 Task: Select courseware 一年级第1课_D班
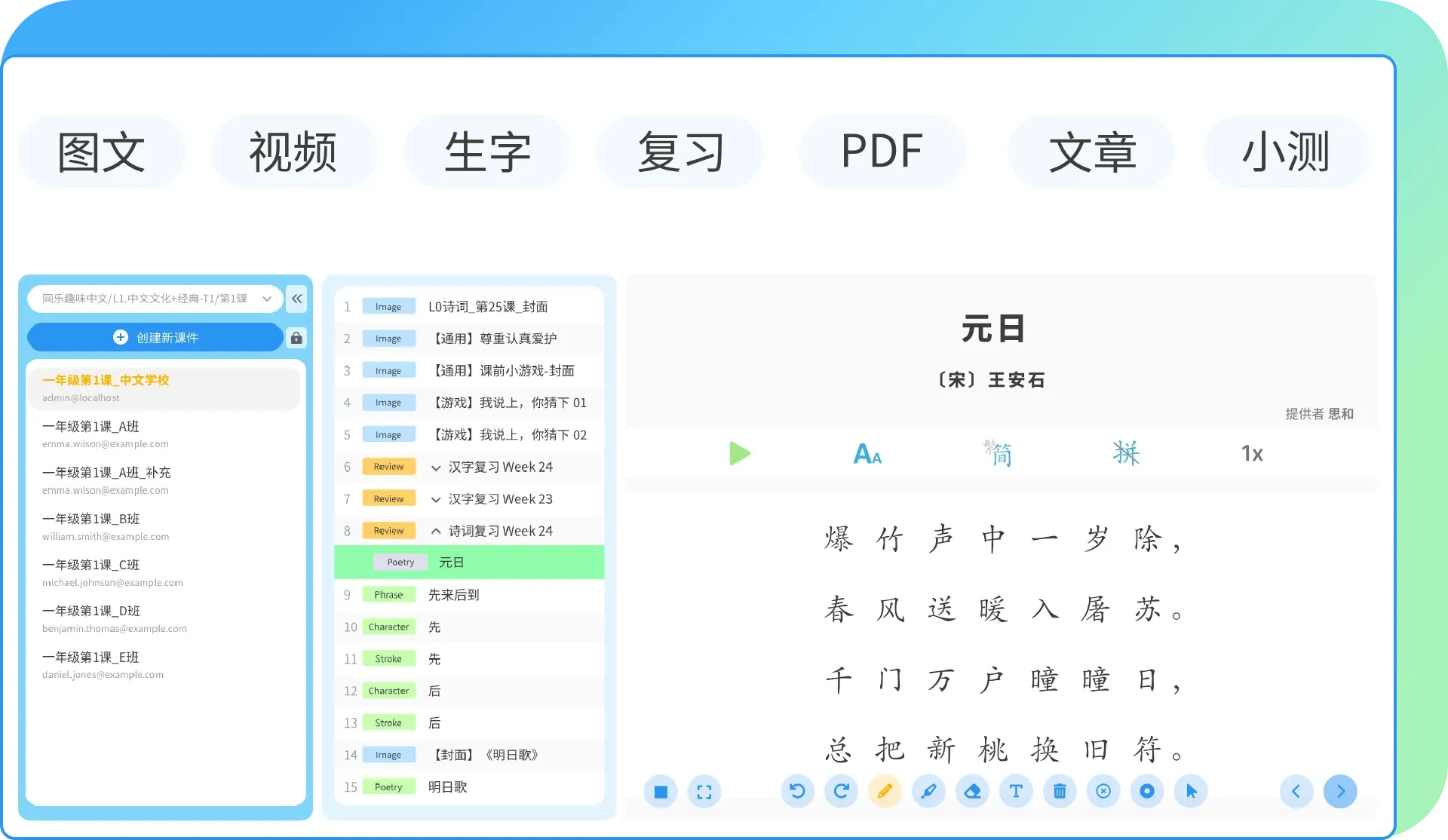click(x=164, y=618)
